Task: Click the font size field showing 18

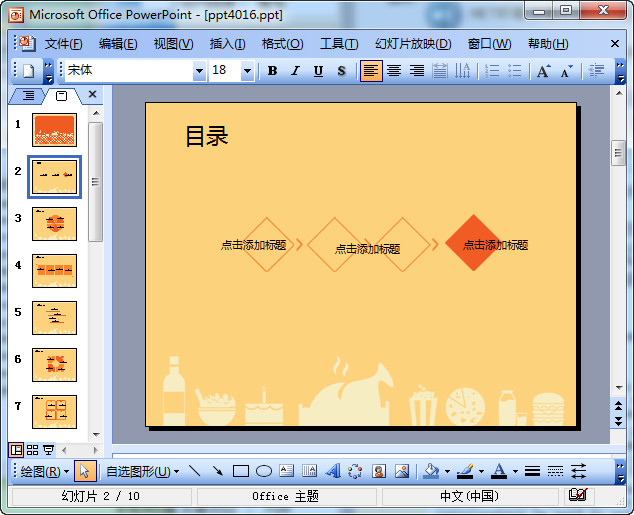Action: coord(225,71)
